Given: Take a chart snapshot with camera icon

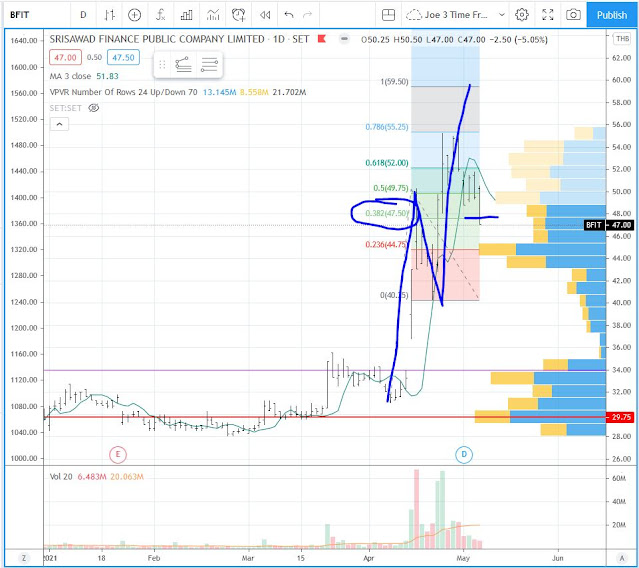Looking at the screenshot, I should (573, 15).
